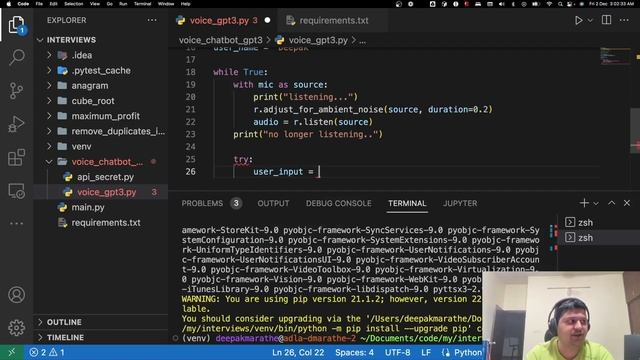Open Spotlight search in macOS menu bar

[560, 4]
